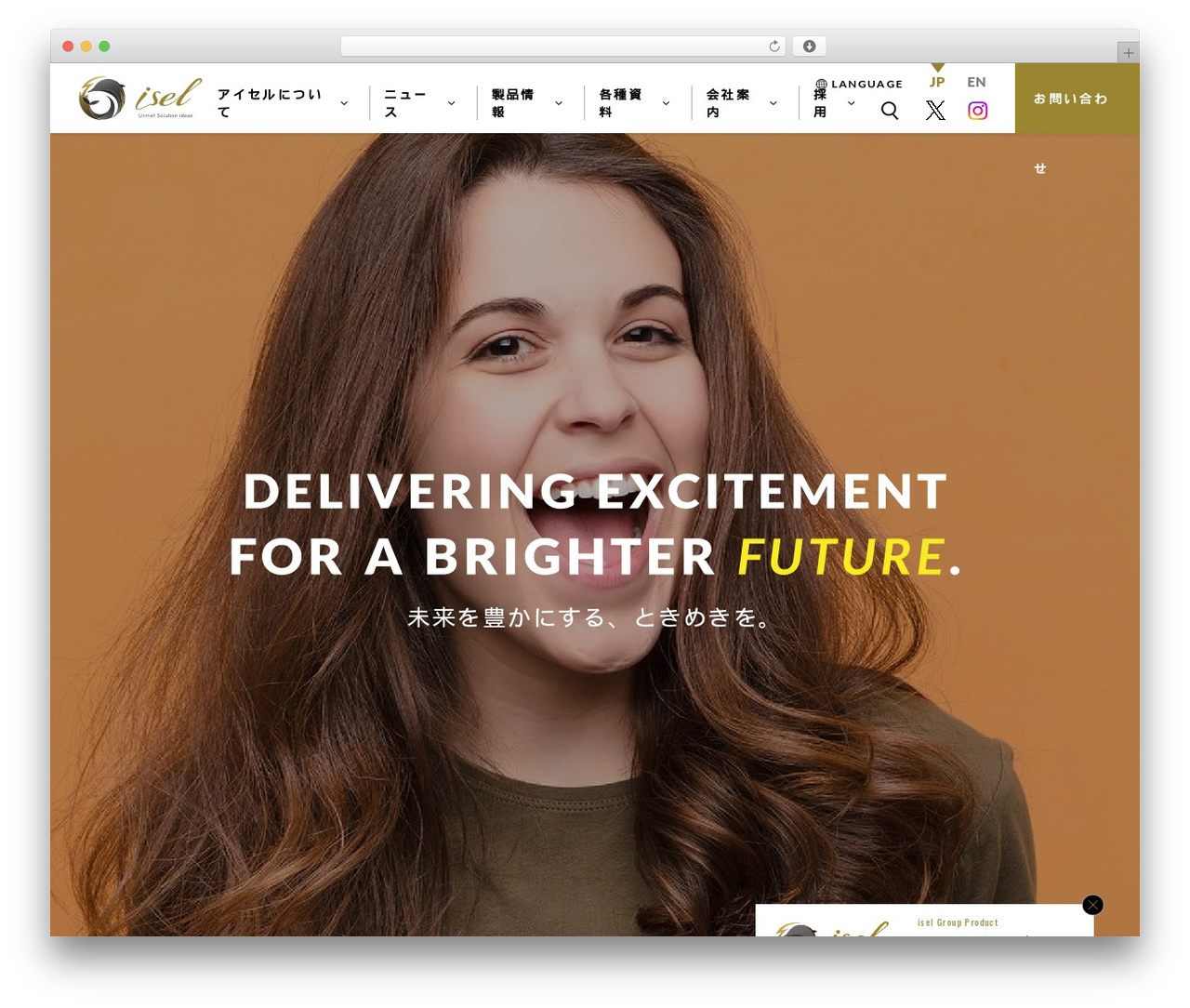Screen dimensions: 1190x1008
Task: Switch language to JP
Action: (937, 82)
